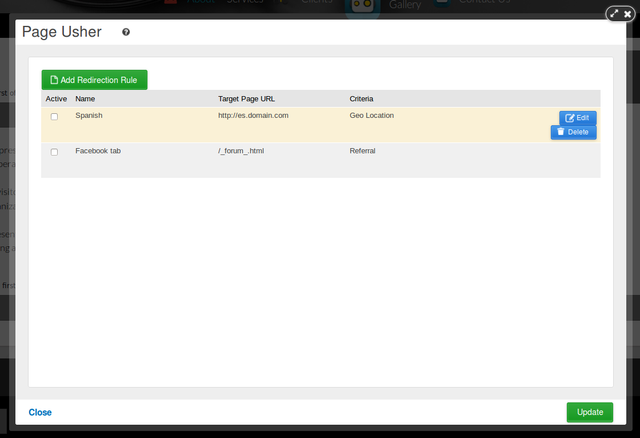This screenshot has height=438, width=640.
Task: Click the Close link
Action: [x=40, y=412]
